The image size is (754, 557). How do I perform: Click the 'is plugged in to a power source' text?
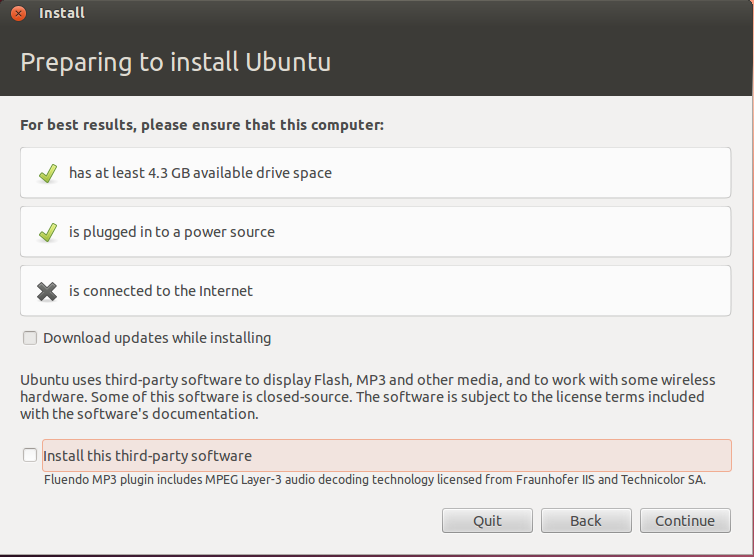(x=171, y=232)
